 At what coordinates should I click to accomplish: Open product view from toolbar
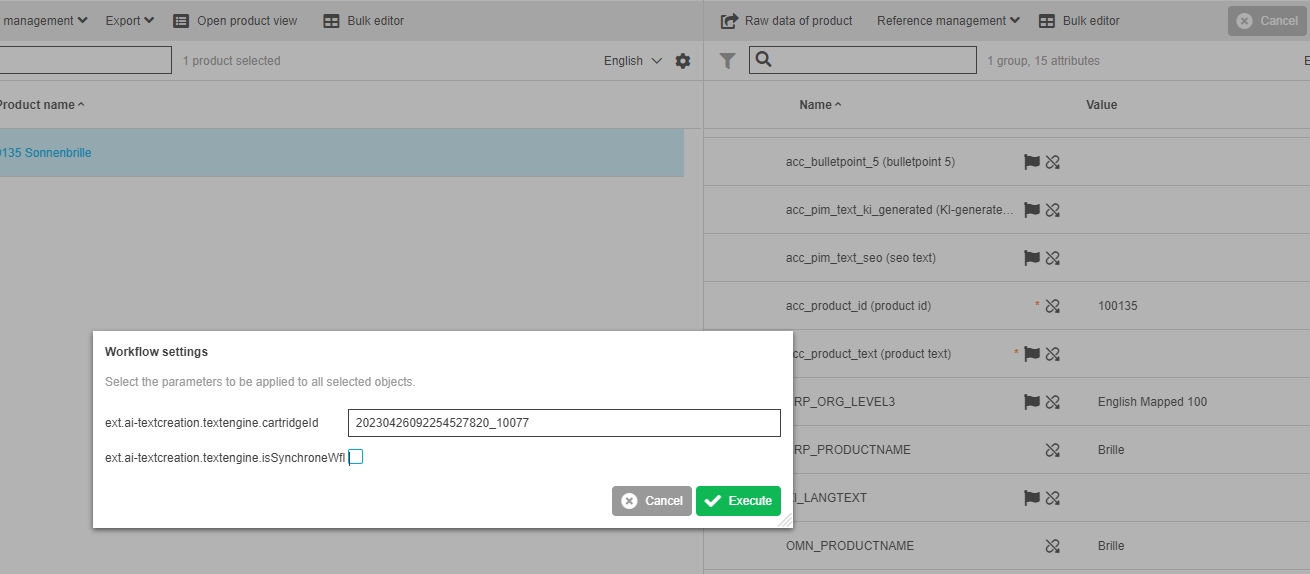tap(235, 21)
